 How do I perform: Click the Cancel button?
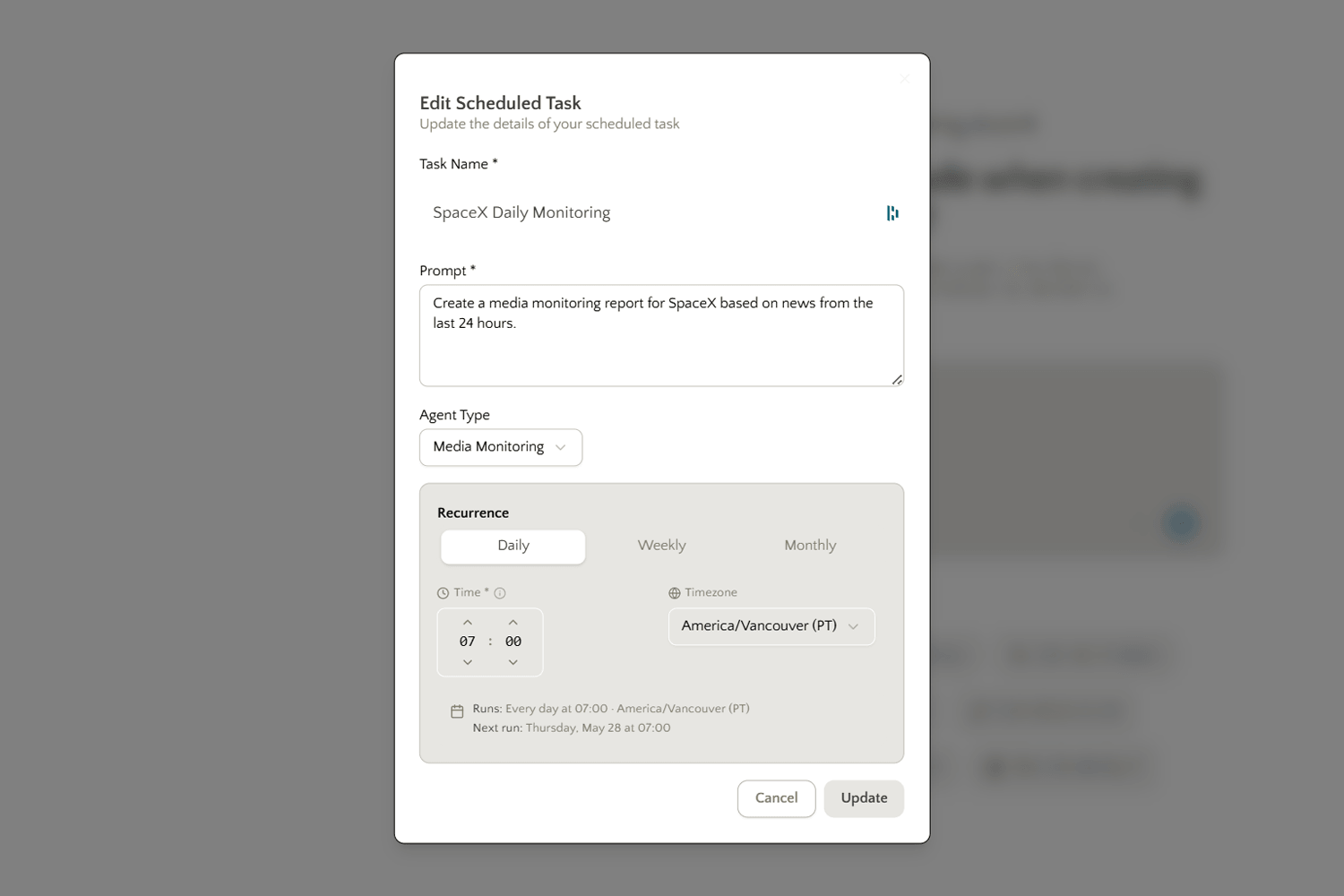click(776, 798)
